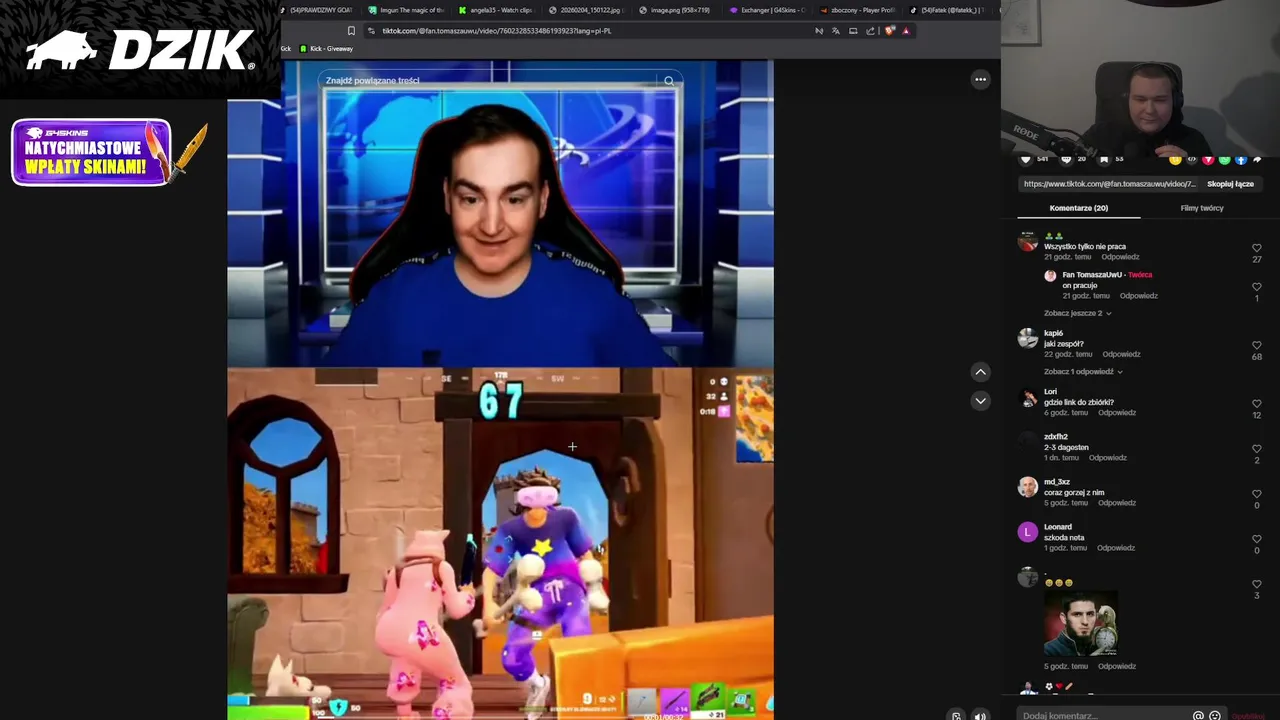Open the three-dot video options menu
The height and width of the screenshot is (720, 1280).
click(x=980, y=79)
